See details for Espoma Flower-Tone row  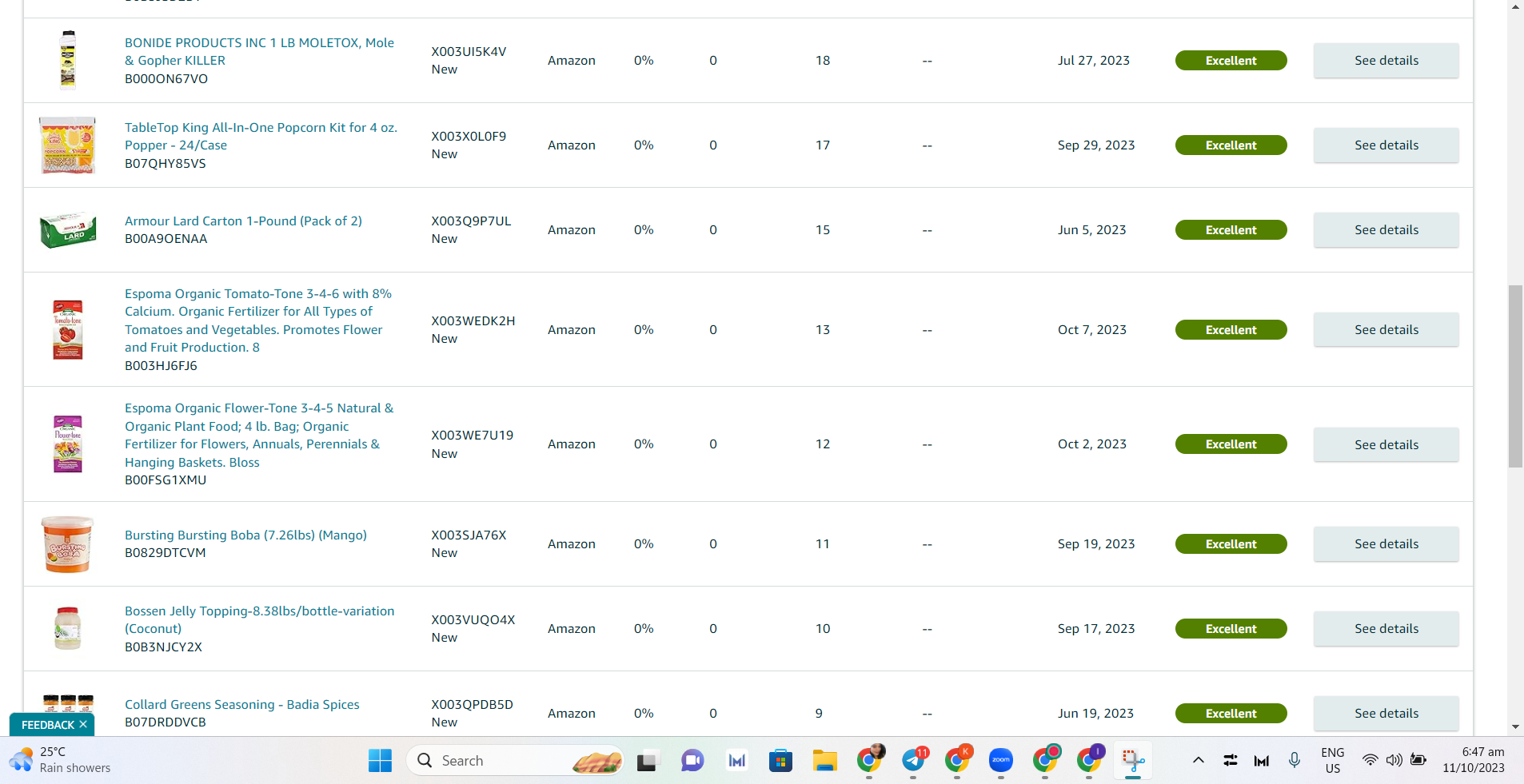pos(1386,444)
